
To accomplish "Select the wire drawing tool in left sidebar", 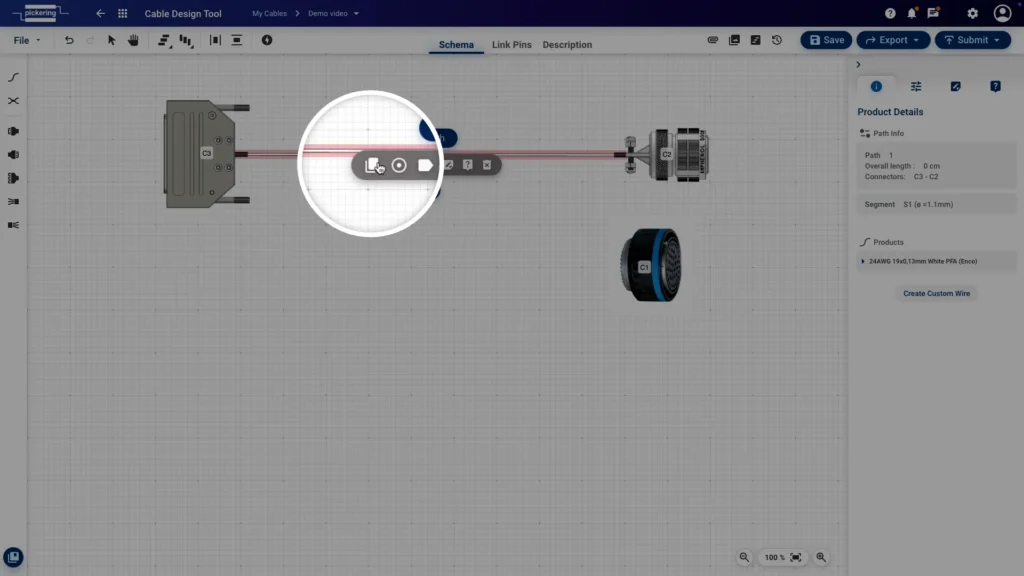I will [x=13, y=77].
